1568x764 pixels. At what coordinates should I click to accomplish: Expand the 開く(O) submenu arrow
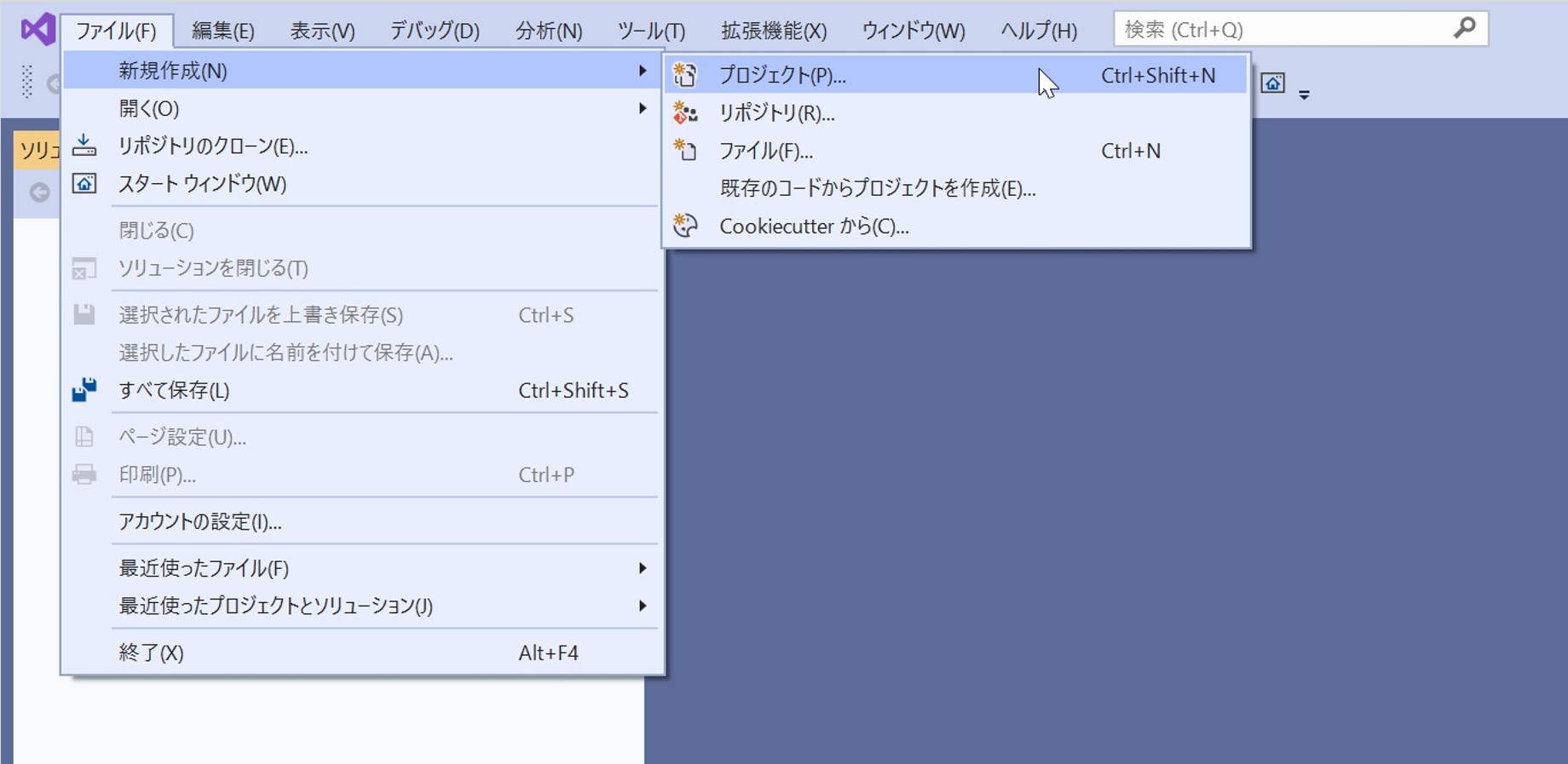(643, 108)
